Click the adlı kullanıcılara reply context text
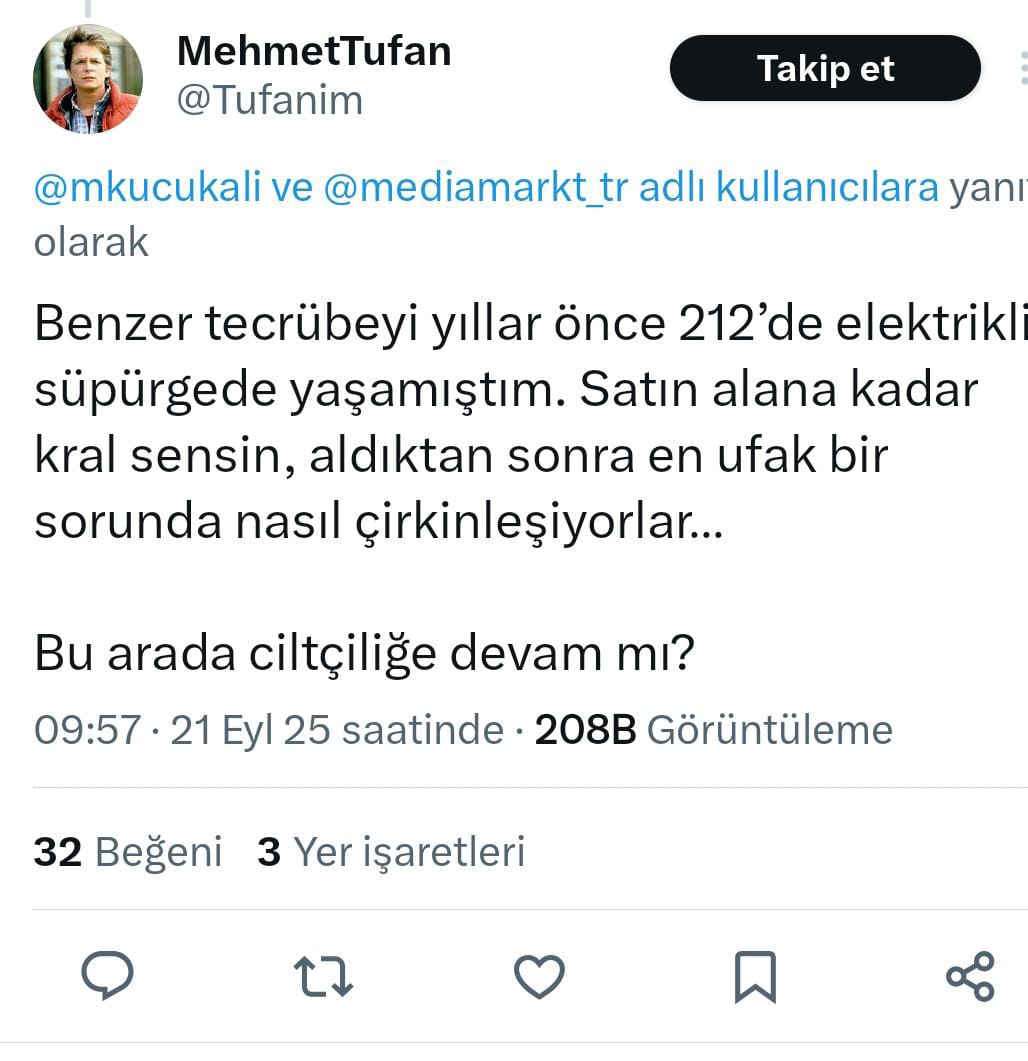This screenshot has height=1061, width=1028. point(789,187)
